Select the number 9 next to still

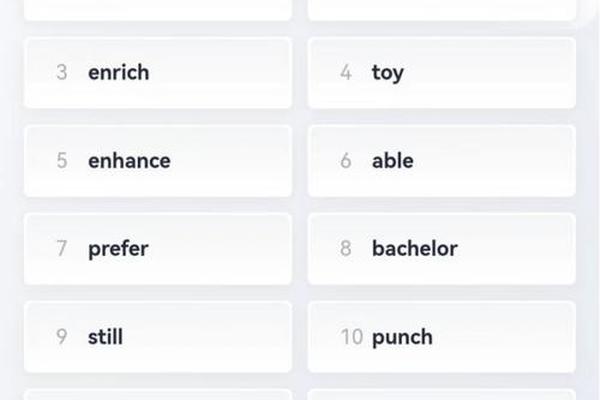[x=62, y=336]
